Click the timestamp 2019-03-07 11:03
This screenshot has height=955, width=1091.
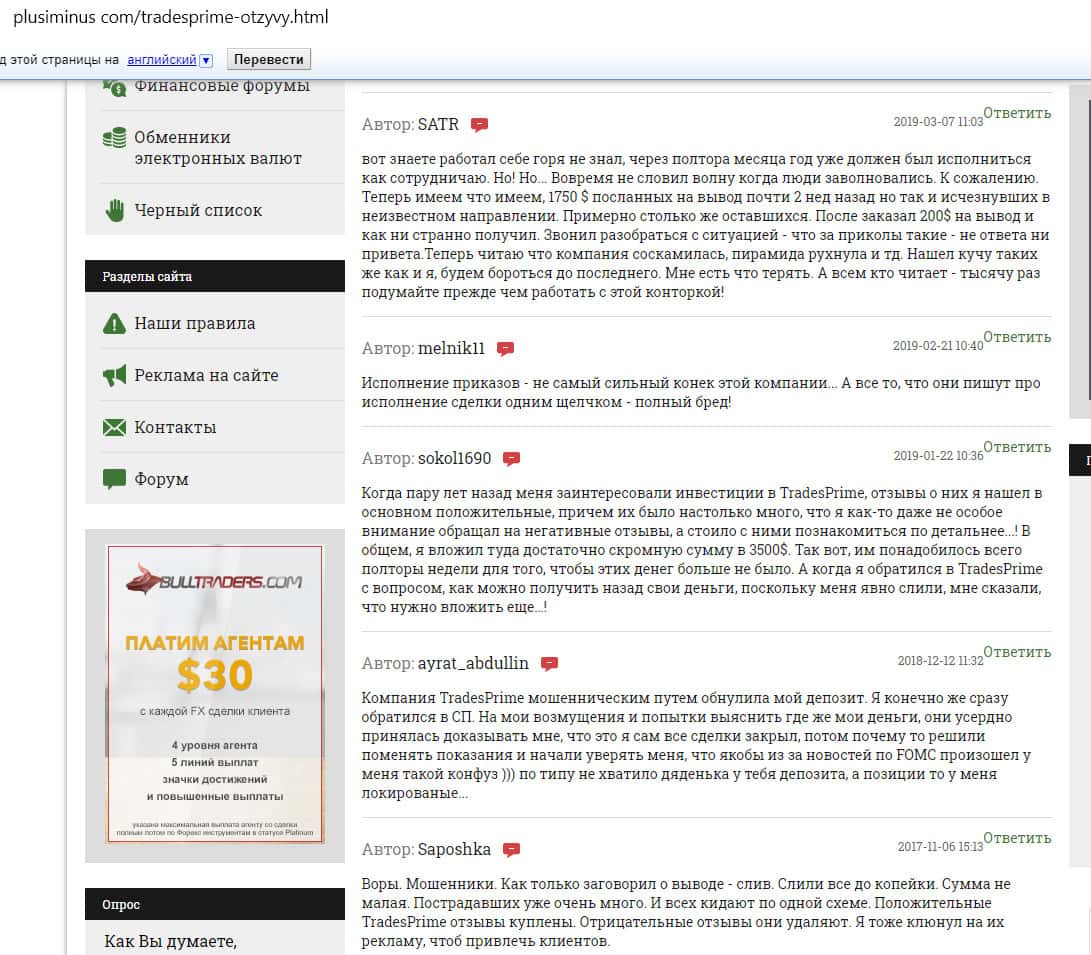point(938,122)
